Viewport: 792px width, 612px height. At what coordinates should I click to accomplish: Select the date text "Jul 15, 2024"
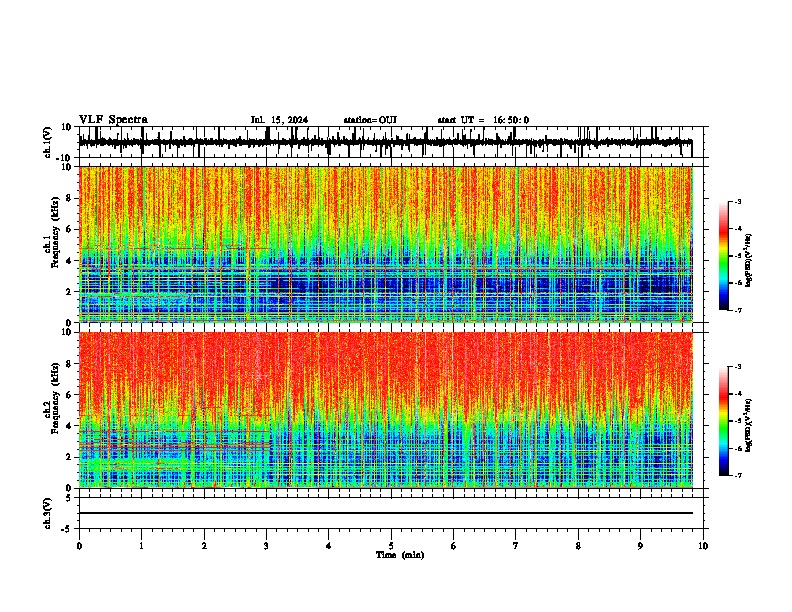click(279, 120)
